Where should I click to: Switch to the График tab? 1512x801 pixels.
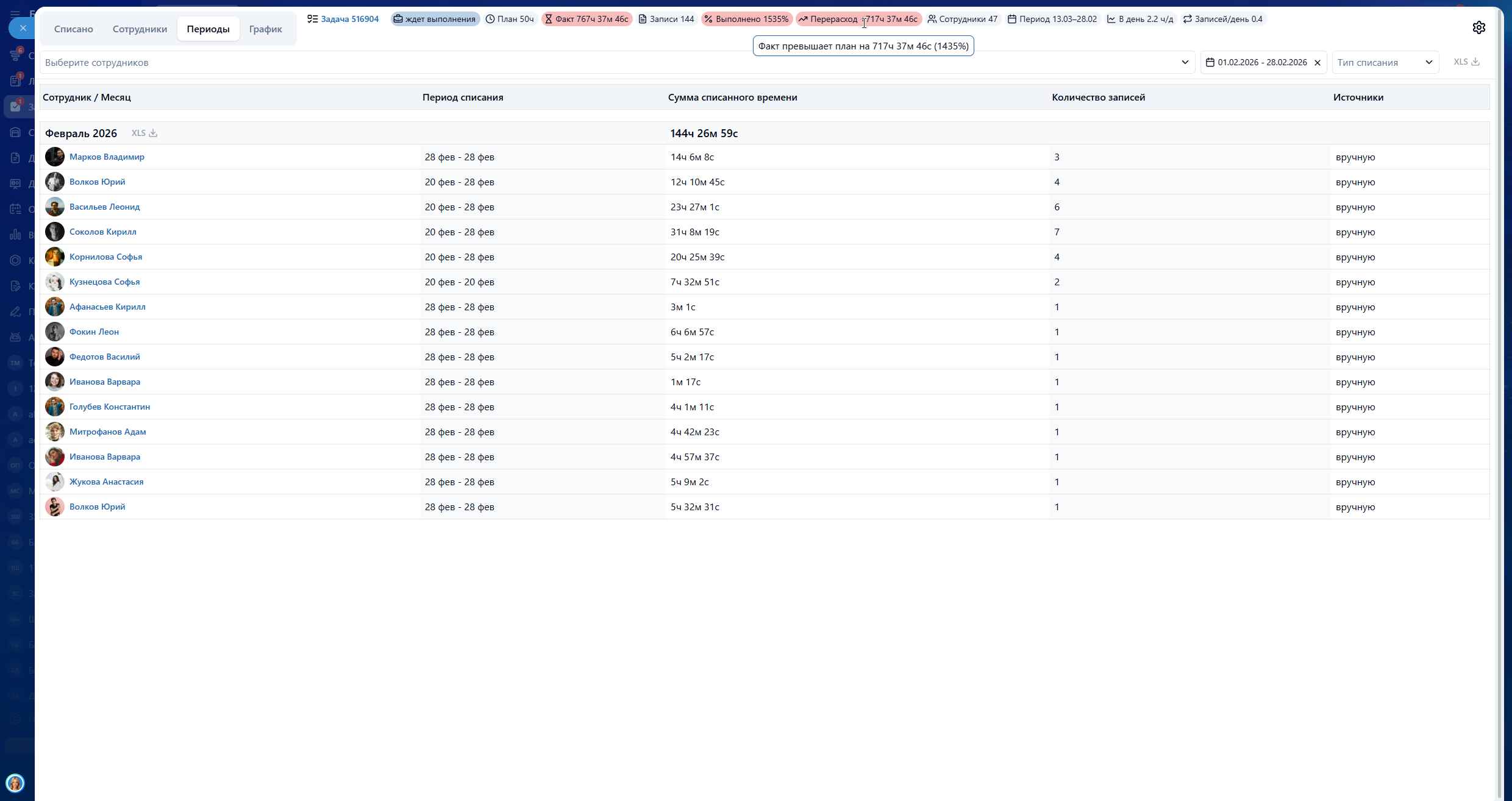point(265,29)
